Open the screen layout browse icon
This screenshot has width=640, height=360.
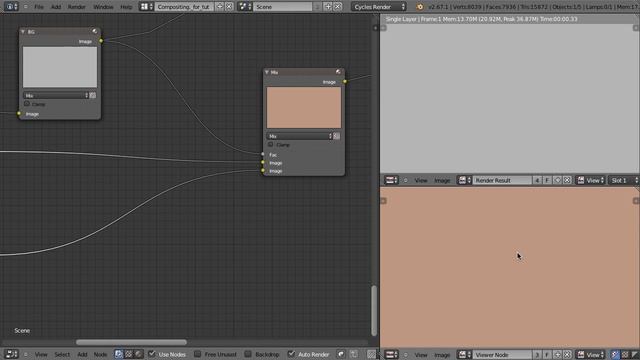click(x=146, y=7)
